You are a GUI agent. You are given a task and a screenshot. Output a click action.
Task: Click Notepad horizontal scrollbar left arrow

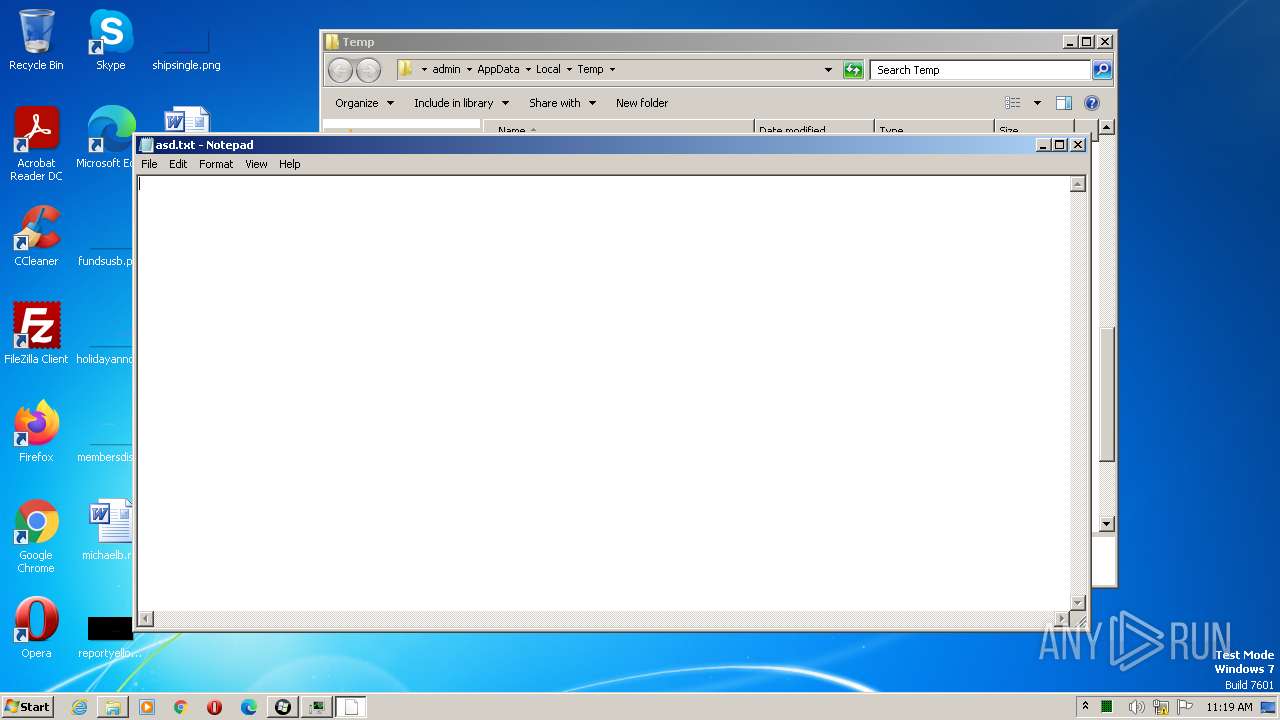(x=146, y=619)
